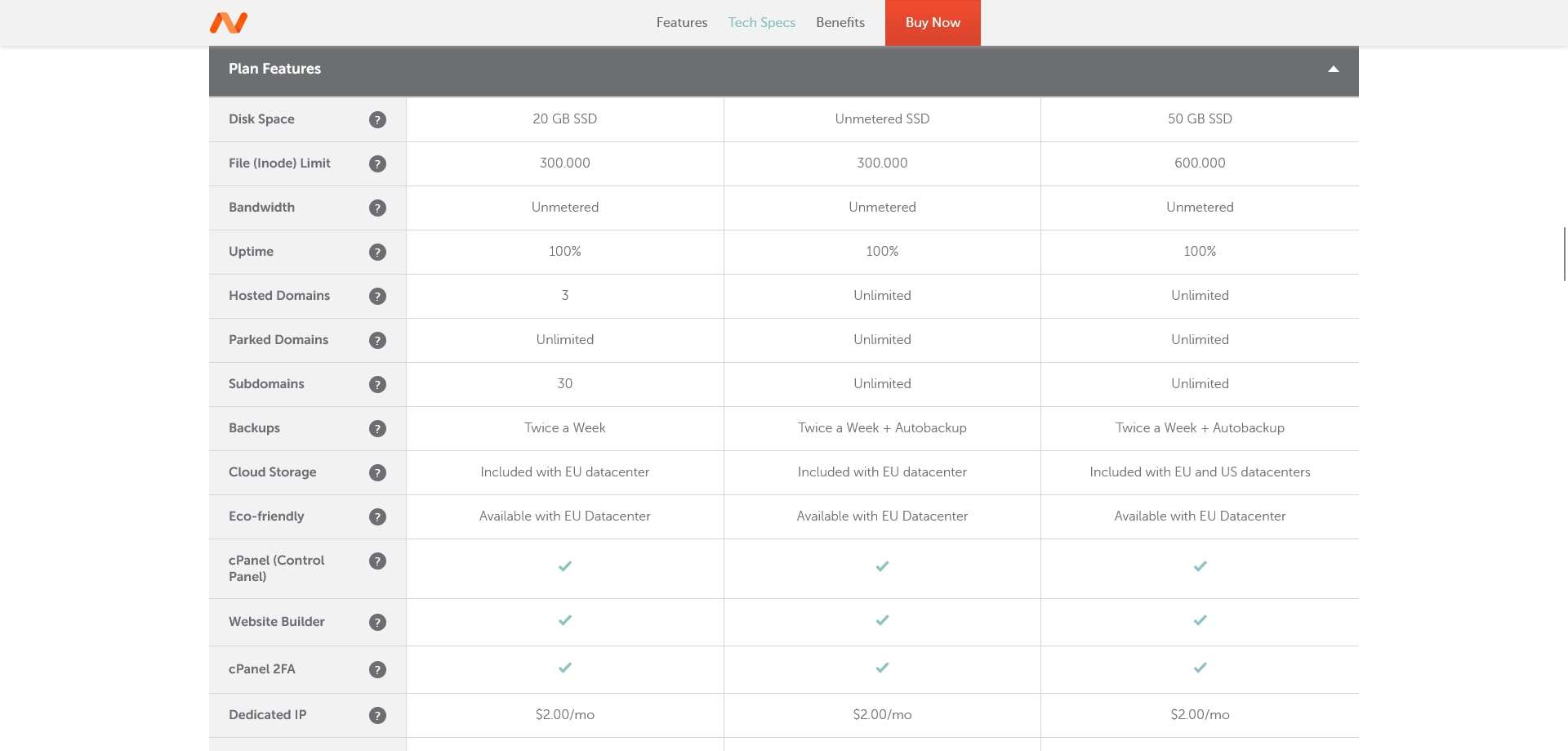Click the Buy Now button
This screenshot has width=1568, height=751.
933,22
